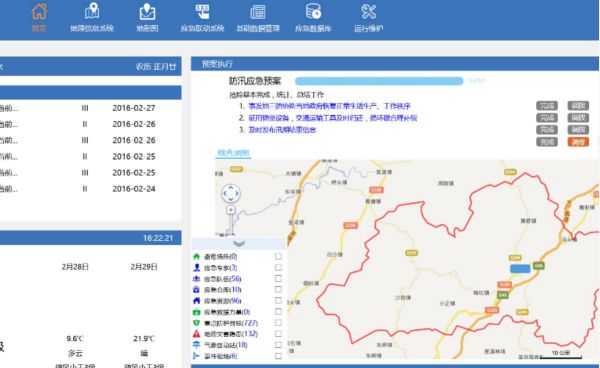
Task: Click the 应急专家(3) person icon
Action: (196, 267)
